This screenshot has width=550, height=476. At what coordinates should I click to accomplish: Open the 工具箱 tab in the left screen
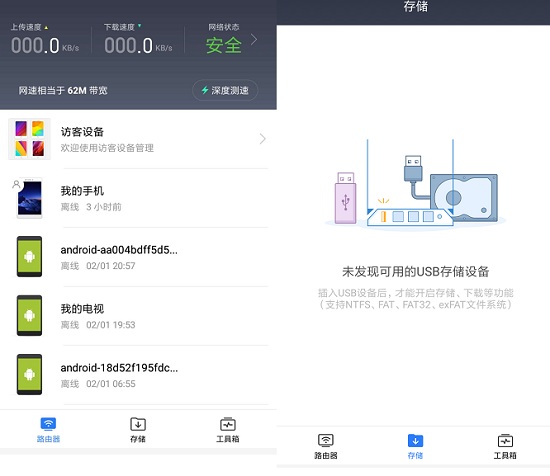click(x=228, y=429)
